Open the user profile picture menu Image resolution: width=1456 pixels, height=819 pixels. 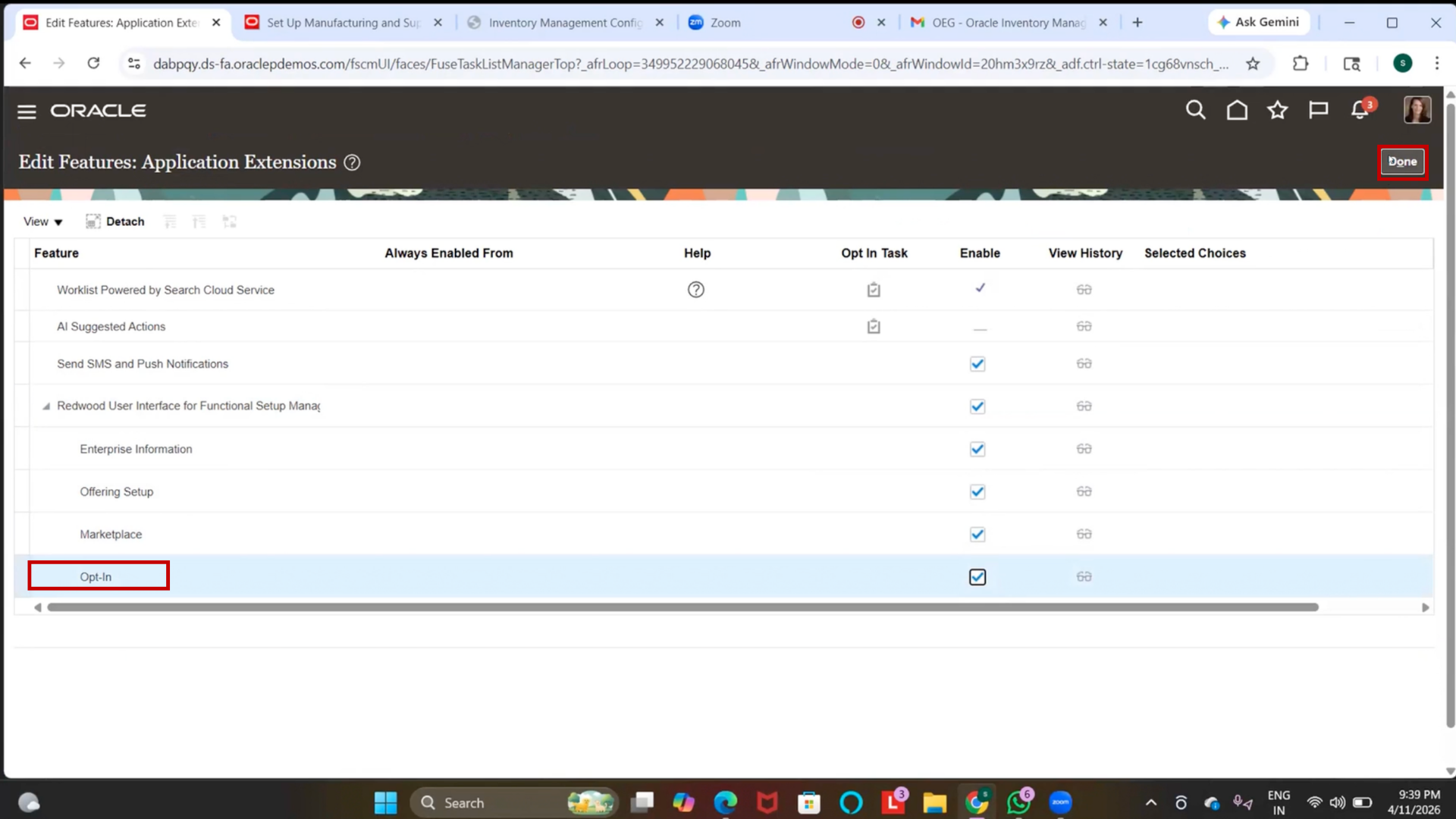[x=1417, y=111]
